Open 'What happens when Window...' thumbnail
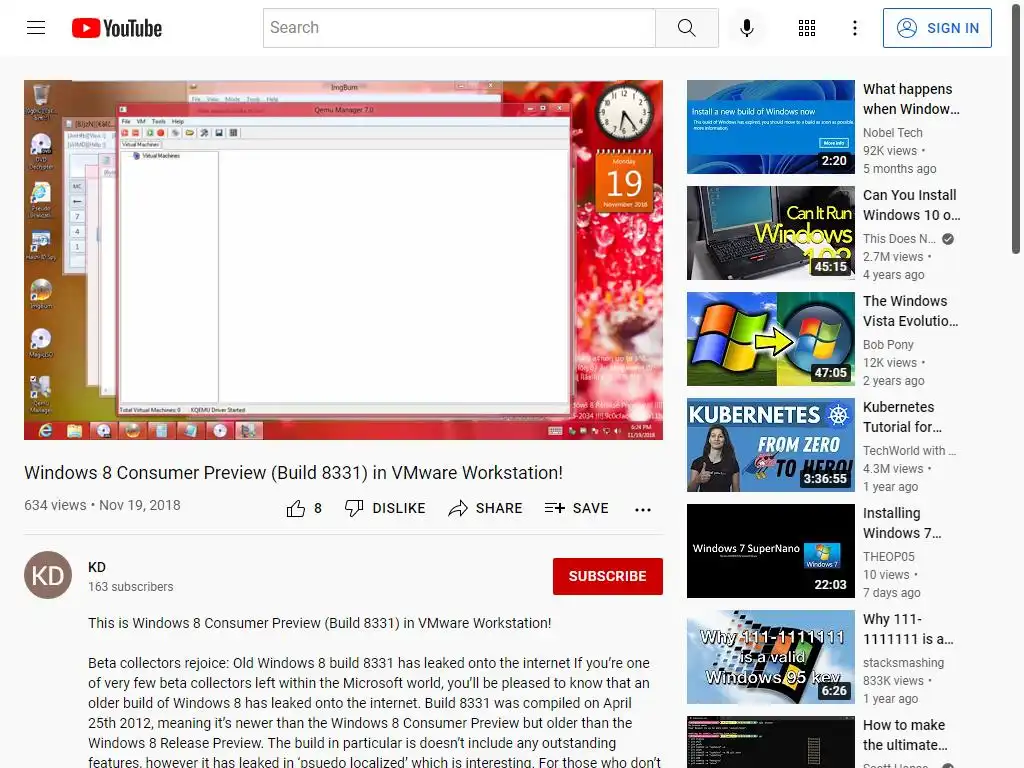The height and width of the screenshot is (768, 1024). pyautogui.click(x=771, y=127)
